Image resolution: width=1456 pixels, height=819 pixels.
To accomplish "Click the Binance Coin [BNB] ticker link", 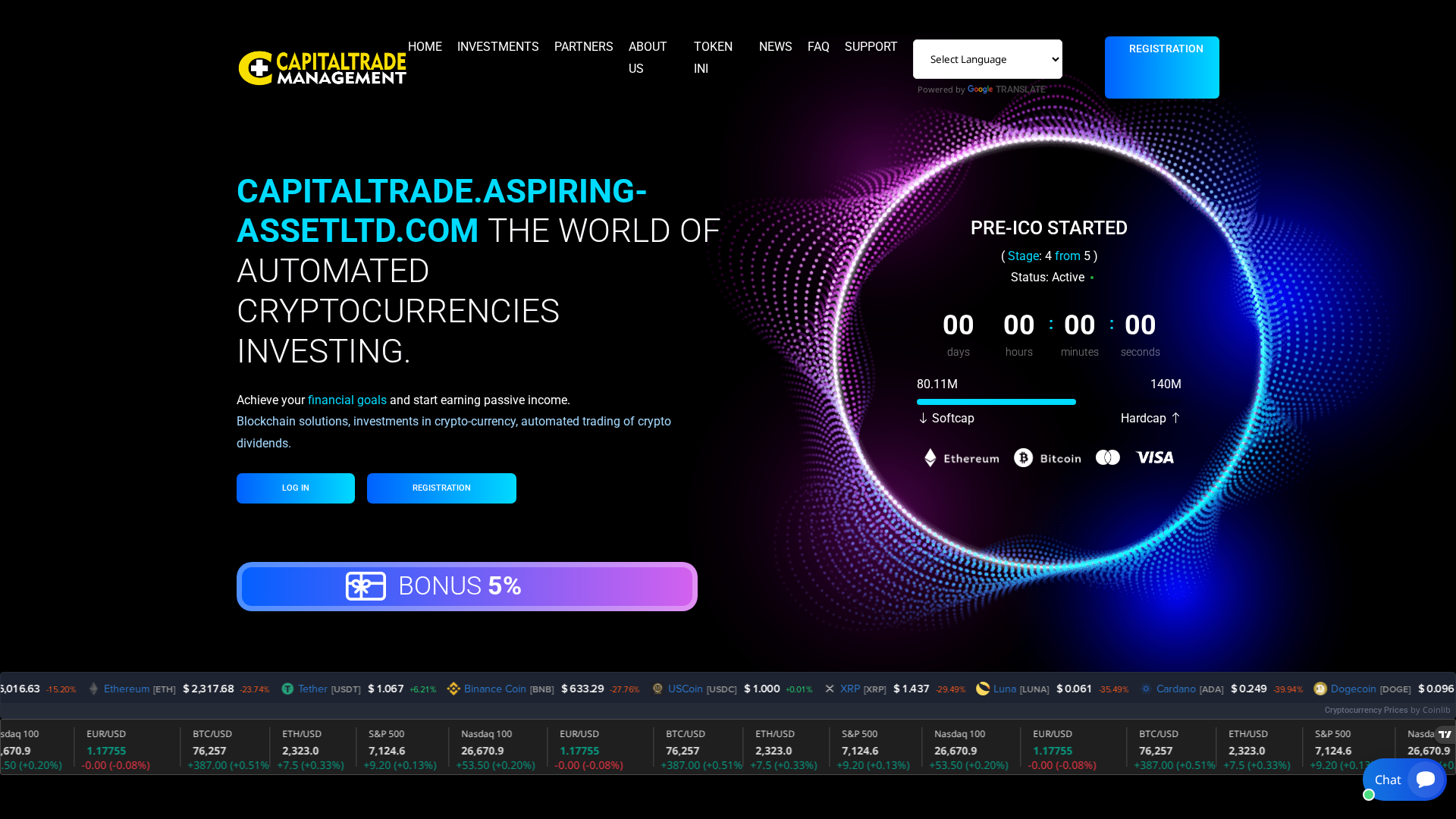I will (x=509, y=689).
